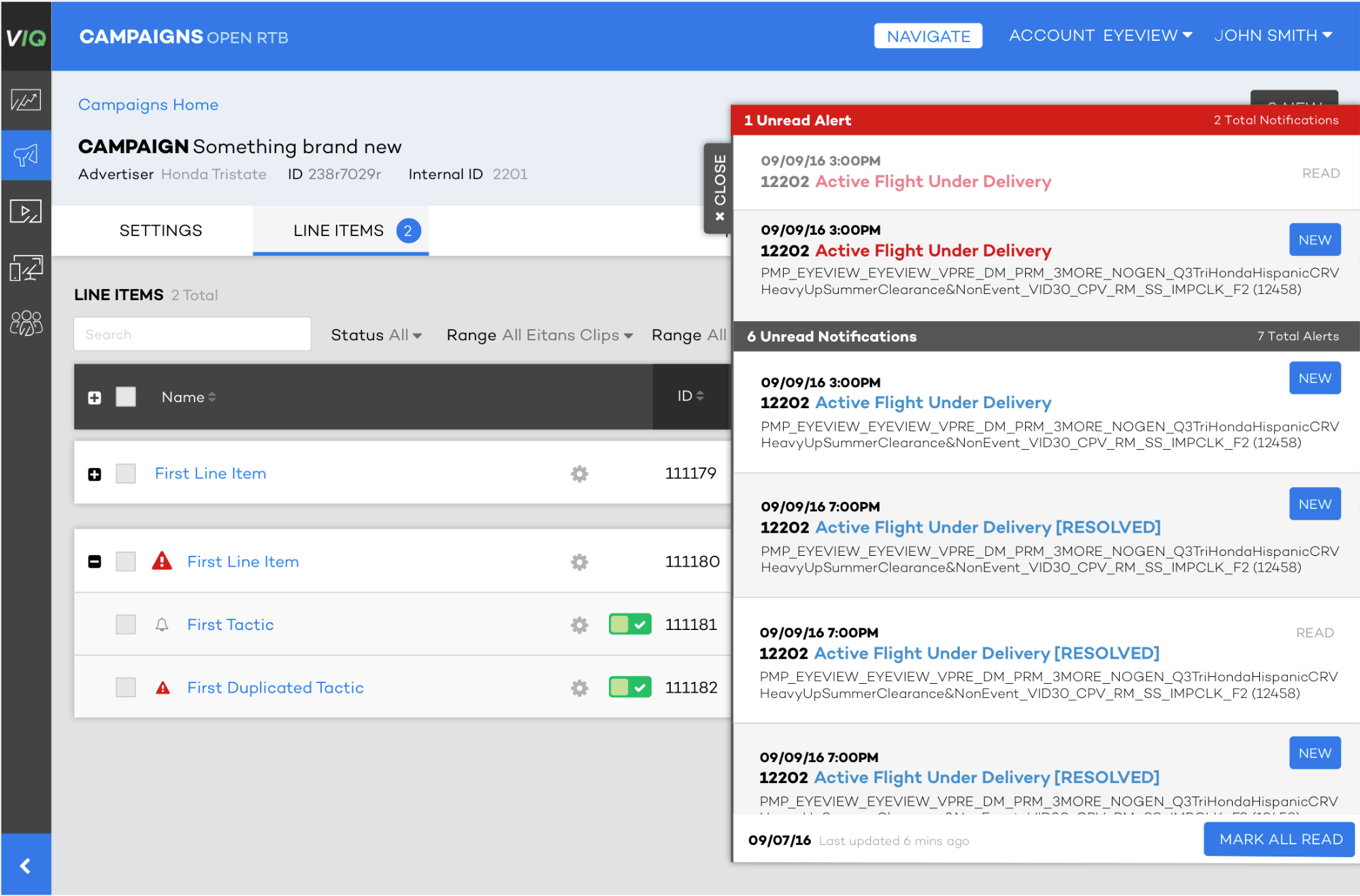Viewport: 1360px width, 896px height.
Task: Tick the select-all checkbox in table header
Action: (x=126, y=397)
